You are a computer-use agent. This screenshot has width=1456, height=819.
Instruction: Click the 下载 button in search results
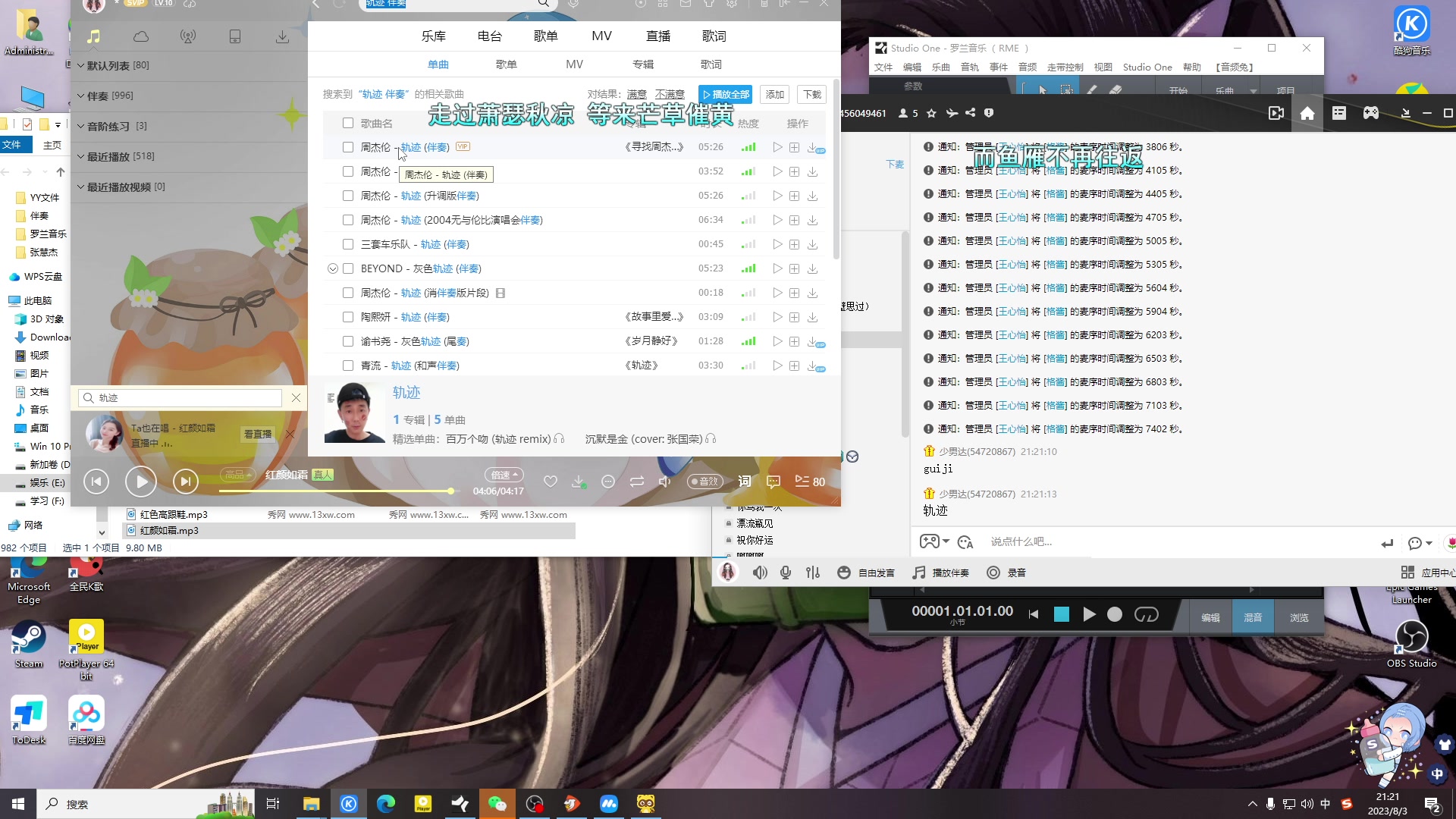(x=812, y=94)
